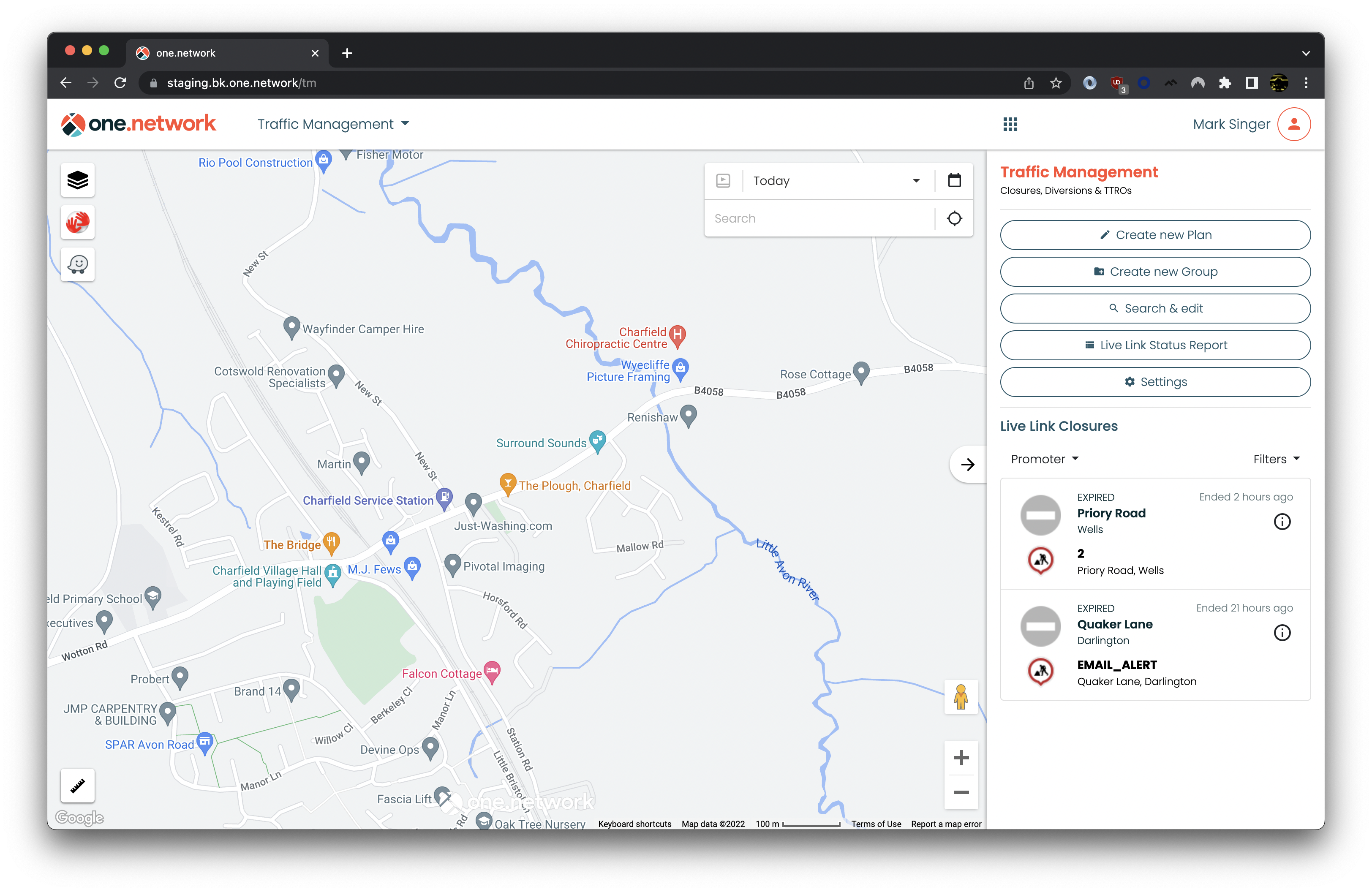Show info for Quaker Lane closure
Viewport: 1372px width, 892px height.
coord(1282,633)
